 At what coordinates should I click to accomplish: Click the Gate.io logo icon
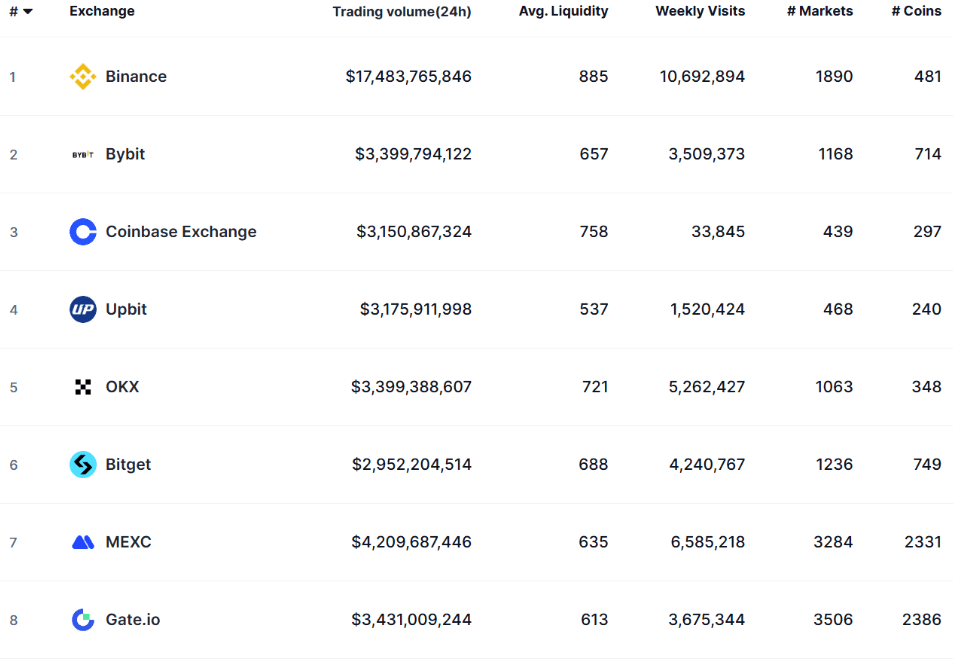click(83, 619)
